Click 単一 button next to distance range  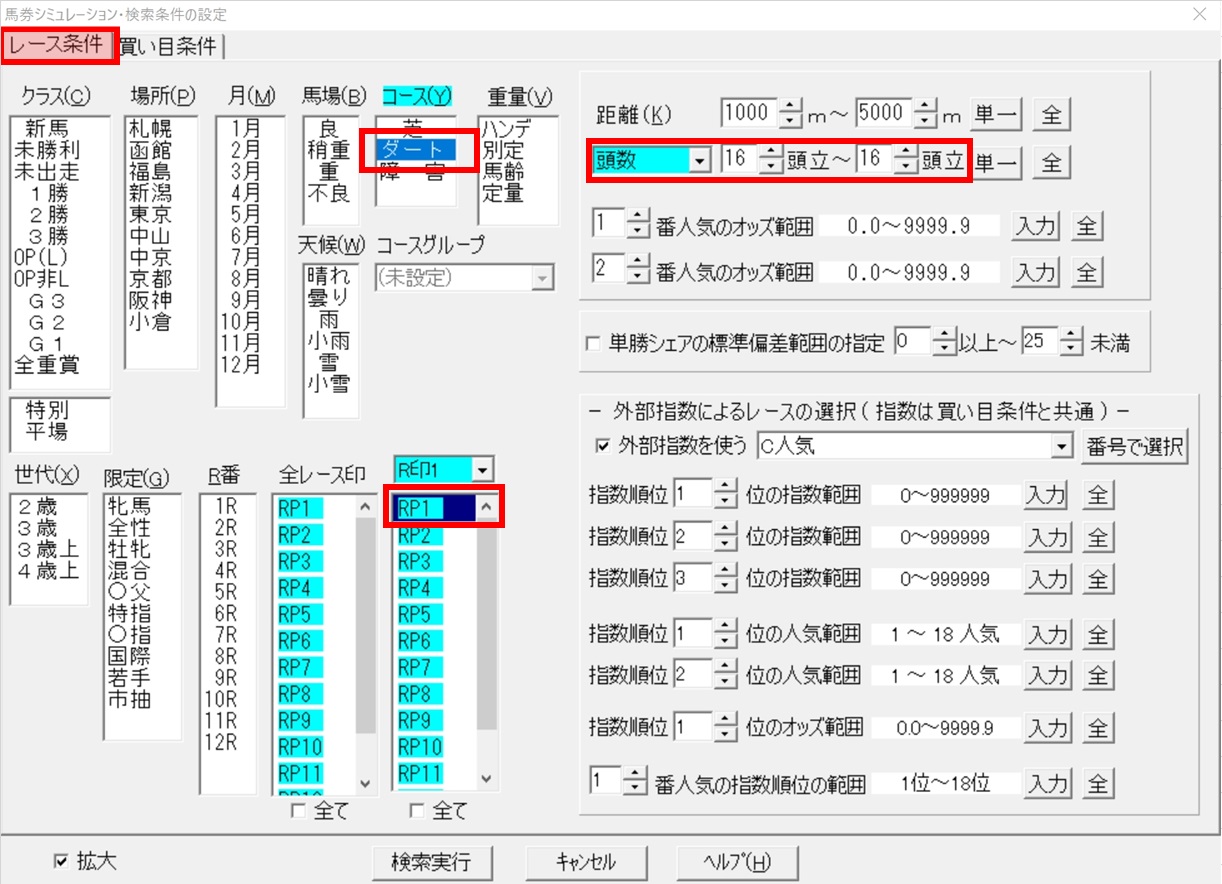pyautogui.click(x=995, y=115)
